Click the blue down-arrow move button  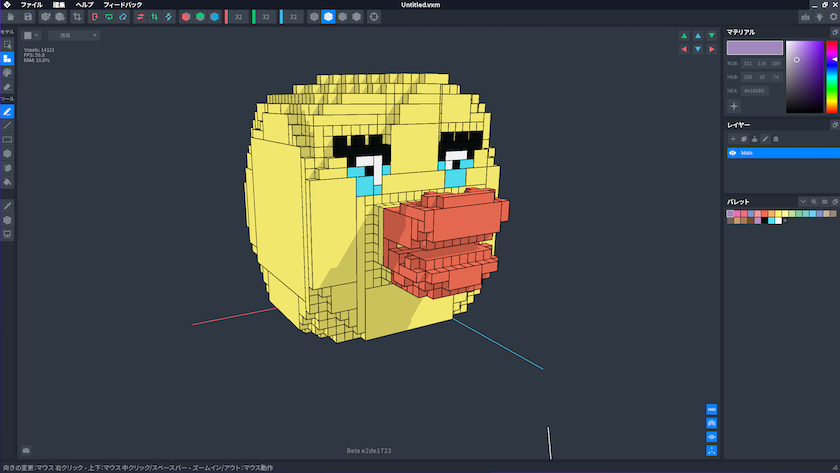coord(698,49)
